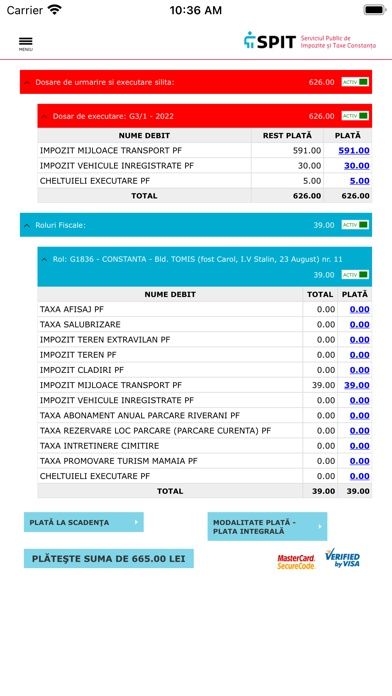Tap the 10:36 AM clock

click(195, 10)
